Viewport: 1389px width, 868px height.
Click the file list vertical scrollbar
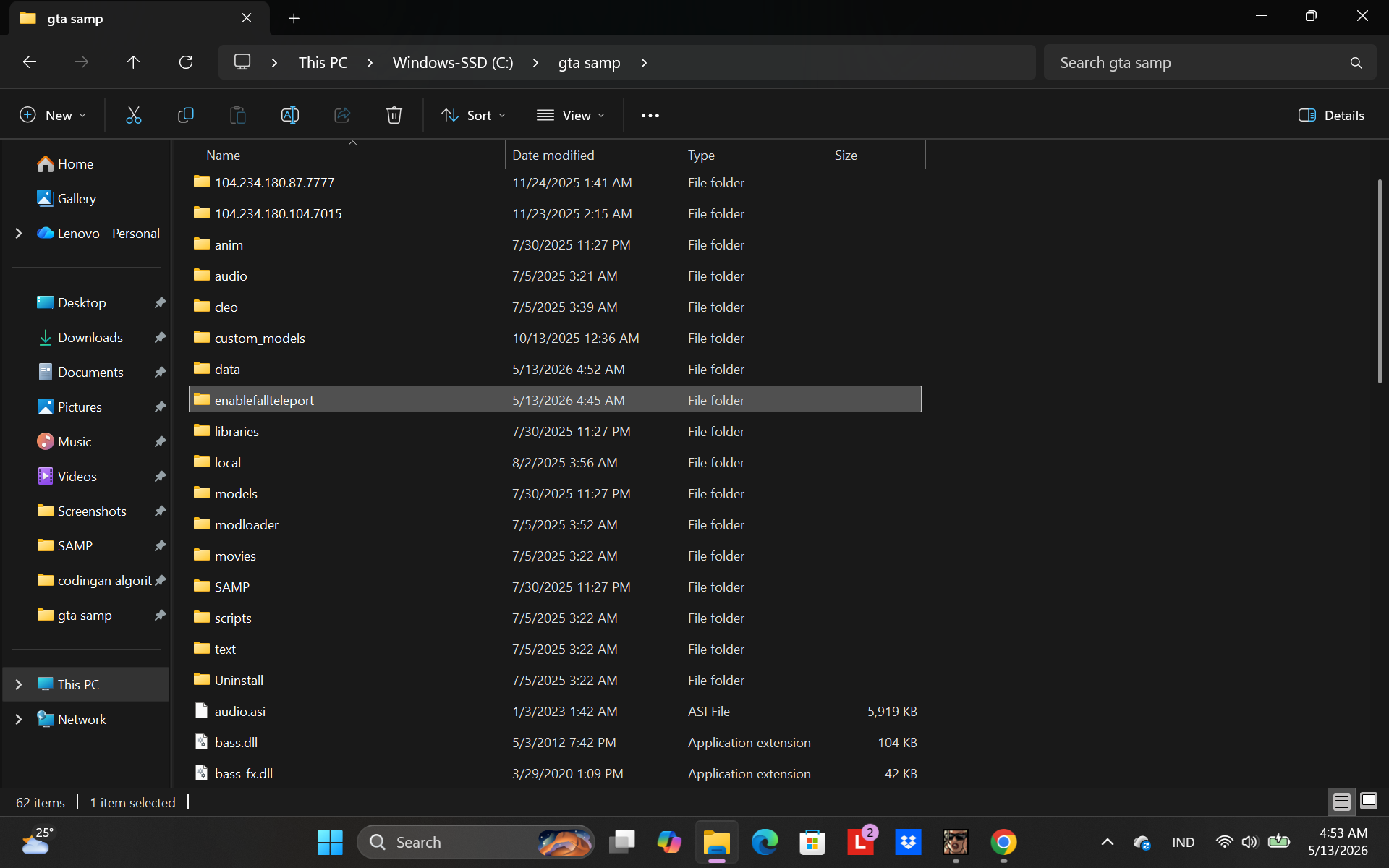[x=1380, y=281]
